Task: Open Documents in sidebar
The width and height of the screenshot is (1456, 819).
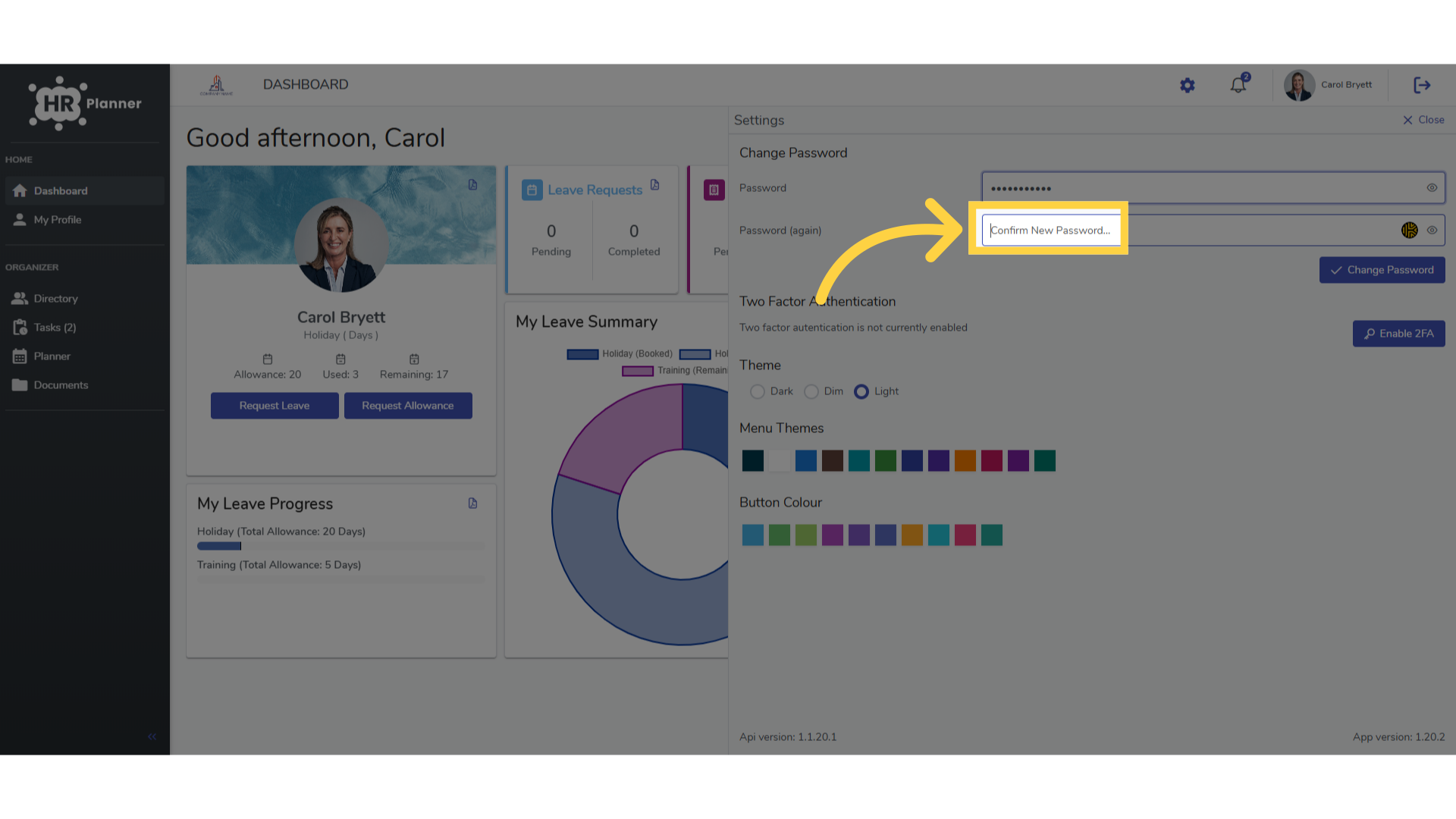Action: (84, 385)
